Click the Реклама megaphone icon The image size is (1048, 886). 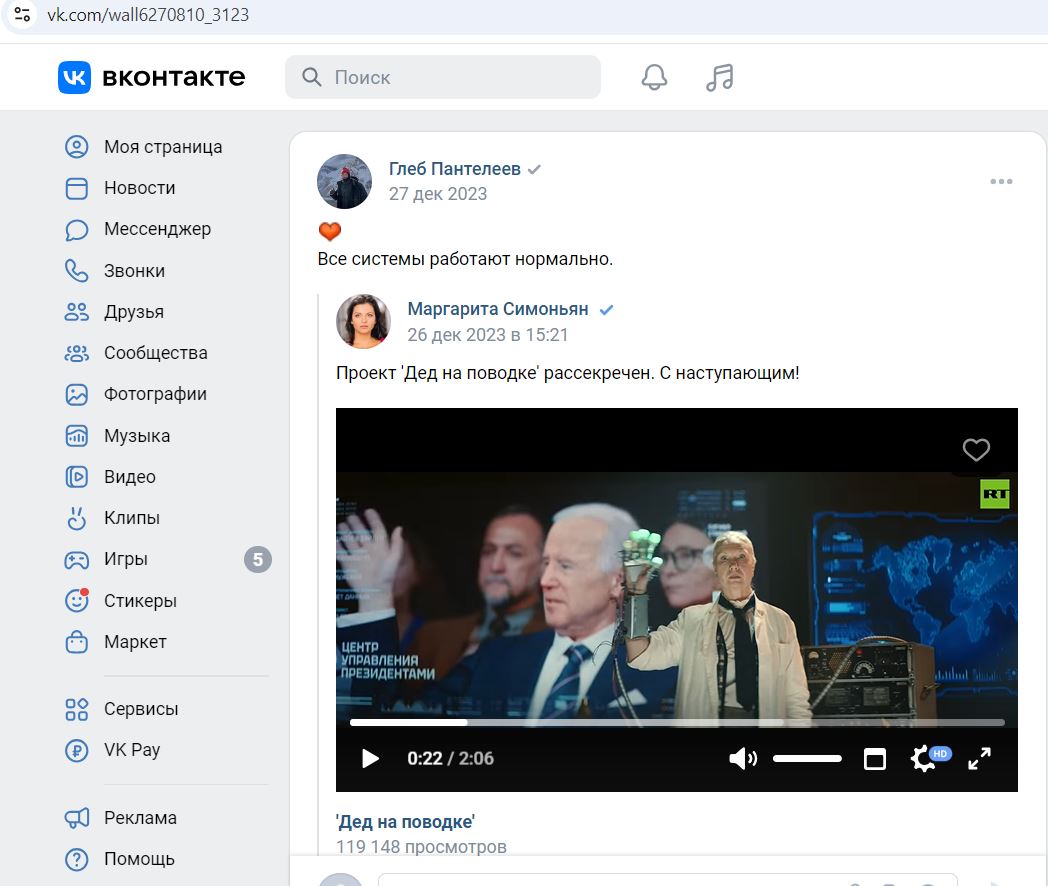click(x=76, y=818)
